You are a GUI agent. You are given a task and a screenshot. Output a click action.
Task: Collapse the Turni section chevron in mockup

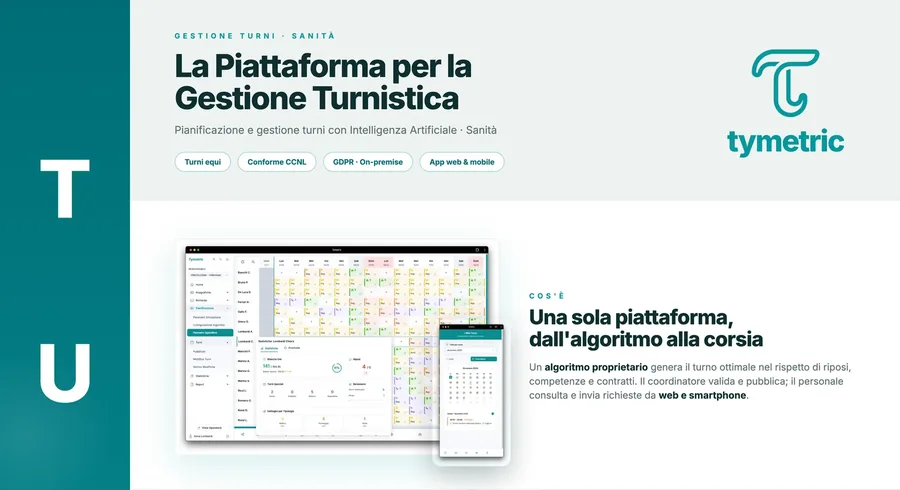tap(228, 343)
